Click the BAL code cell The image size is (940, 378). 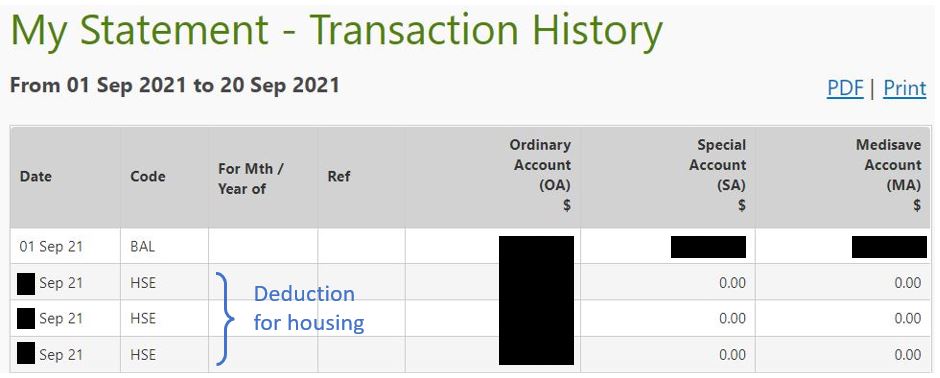[x=142, y=246]
